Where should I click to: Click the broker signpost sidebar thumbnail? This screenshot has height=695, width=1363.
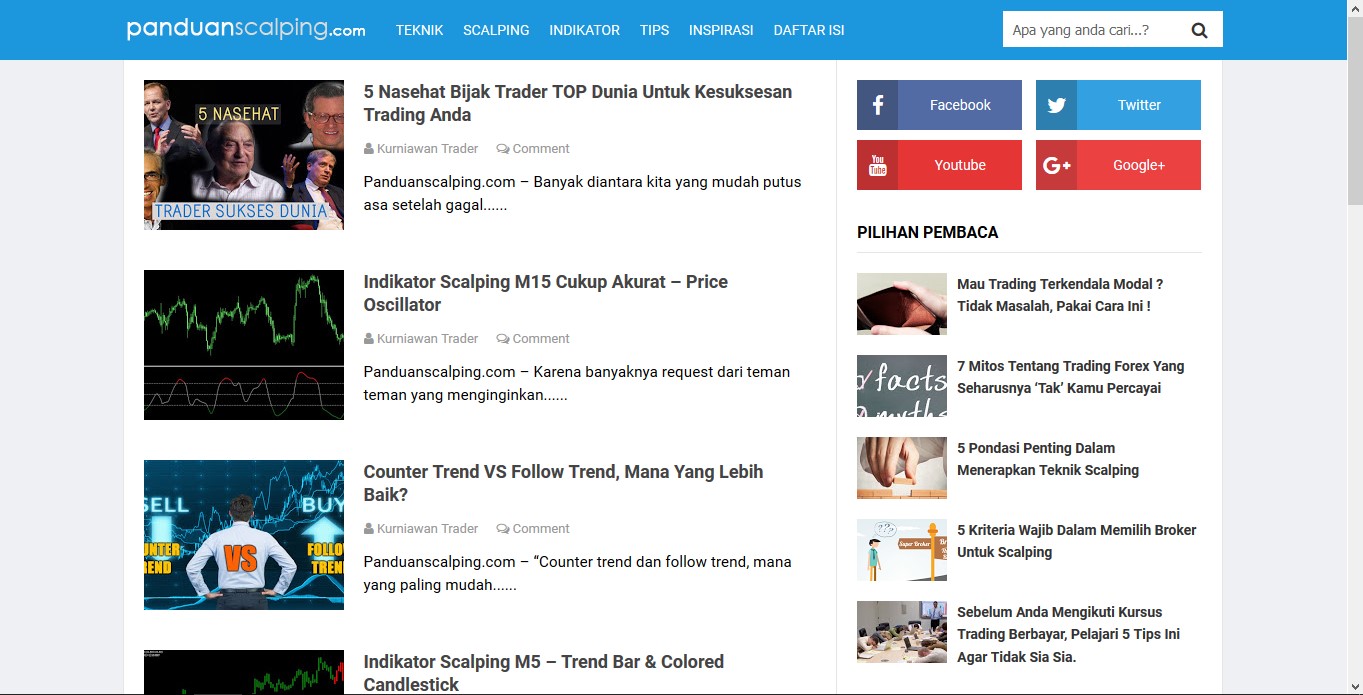[902, 550]
